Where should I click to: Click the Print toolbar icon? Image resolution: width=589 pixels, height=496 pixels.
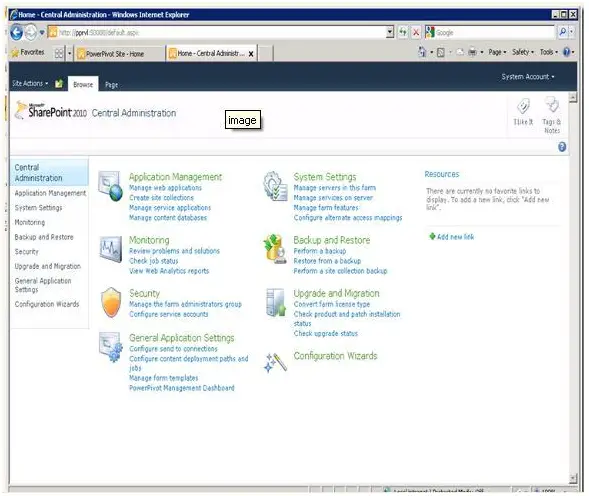click(x=472, y=52)
